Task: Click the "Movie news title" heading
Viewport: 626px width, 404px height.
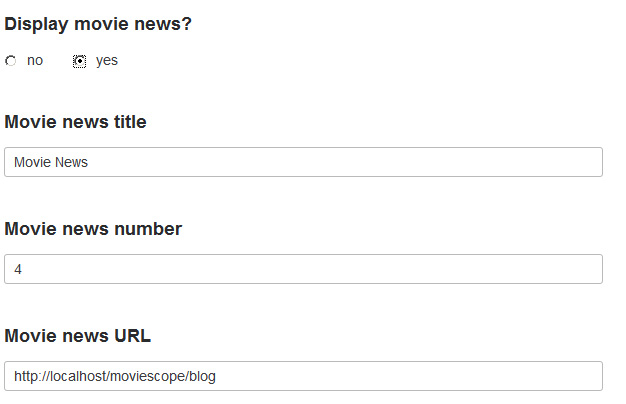Action: click(x=76, y=122)
